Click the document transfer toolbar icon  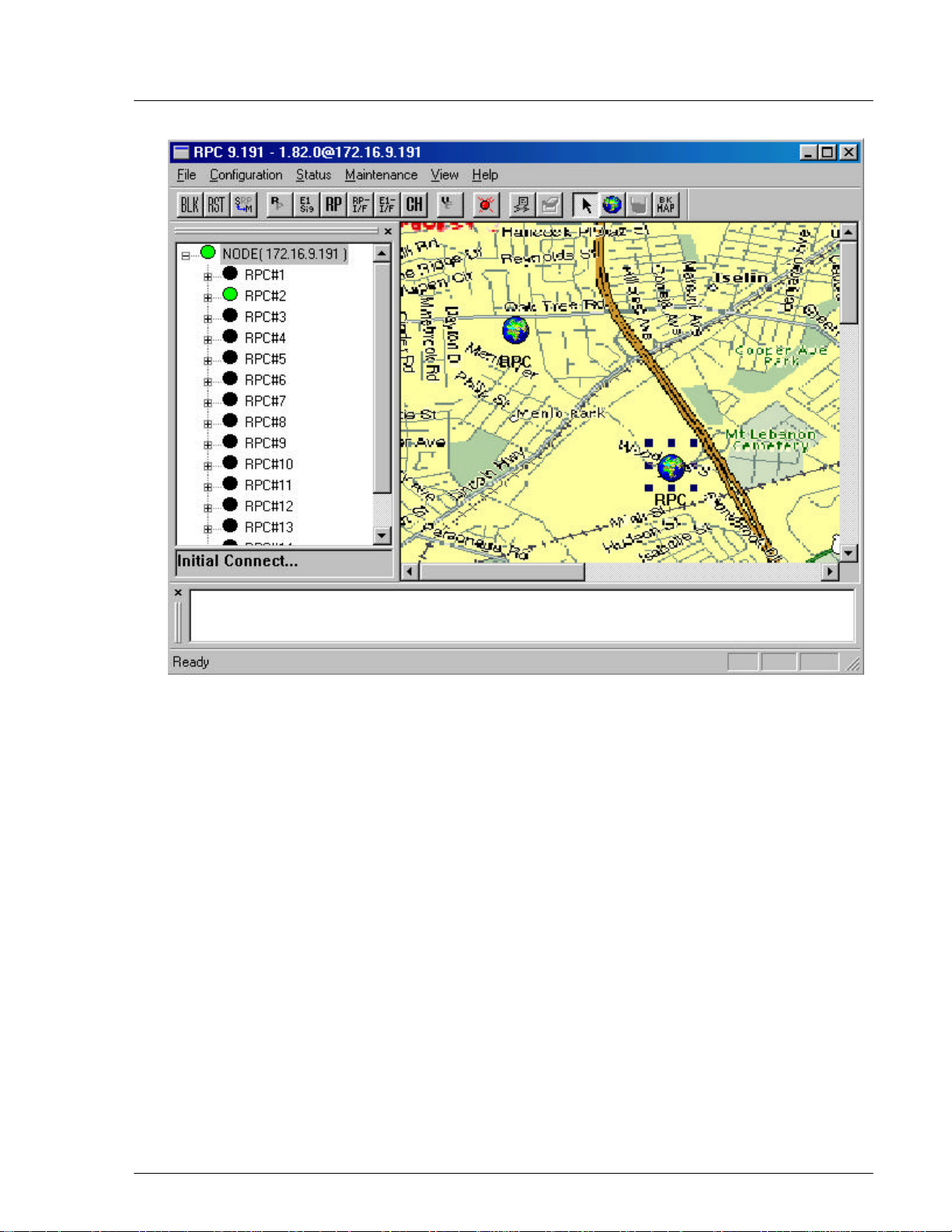tap(522, 204)
